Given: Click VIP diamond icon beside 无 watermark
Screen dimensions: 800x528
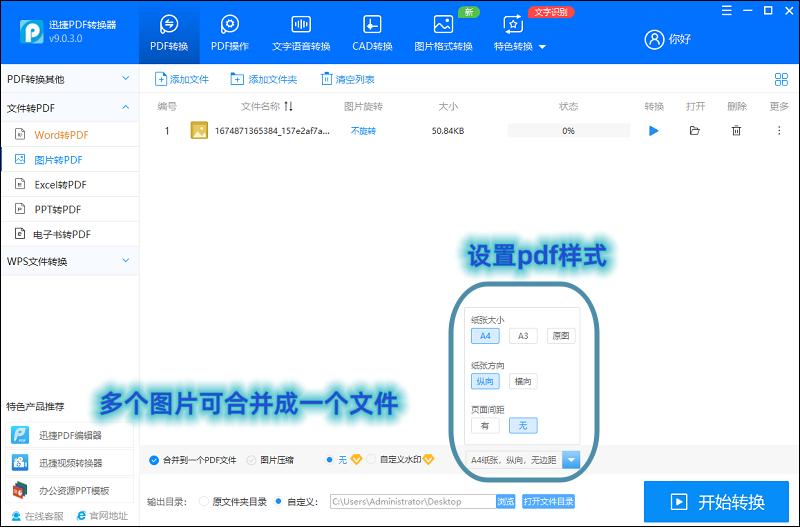Looking at the screenshot, I should (356, 460).
